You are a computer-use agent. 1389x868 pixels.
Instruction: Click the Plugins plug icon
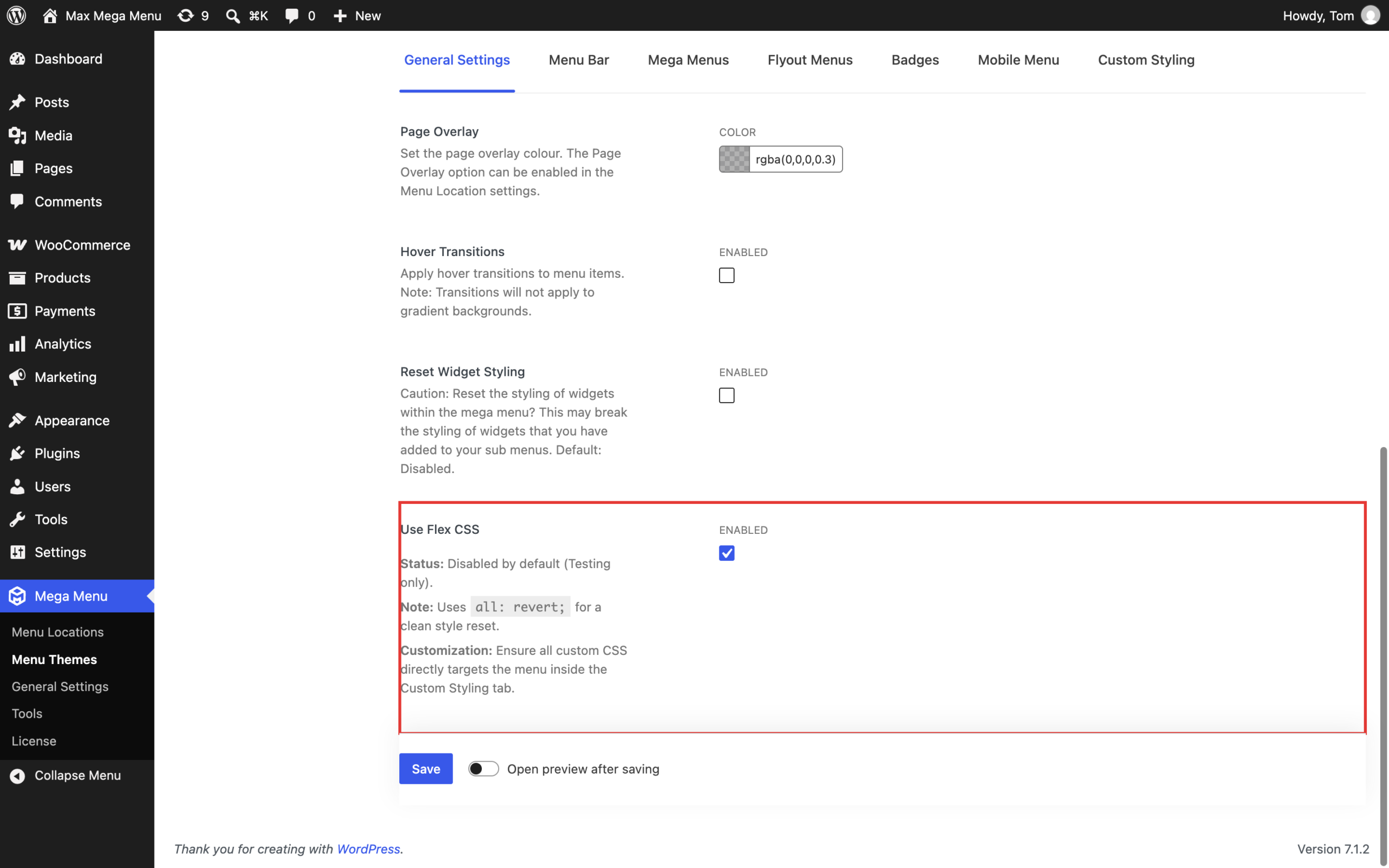click(x=17, y=454)
